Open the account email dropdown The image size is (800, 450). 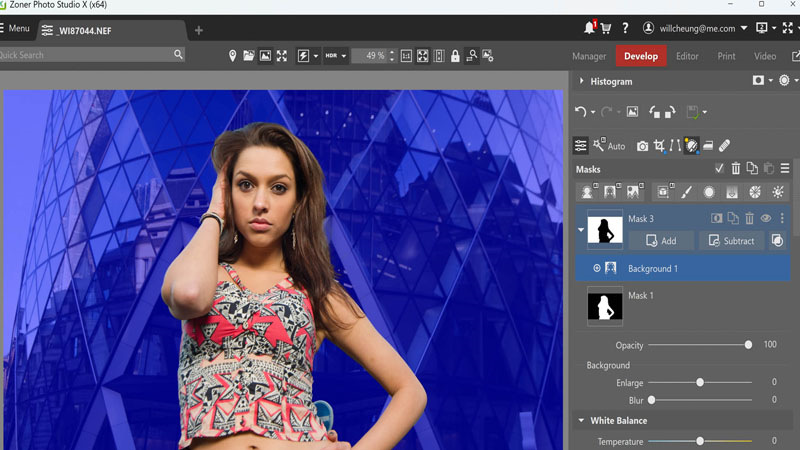point(744,28)
